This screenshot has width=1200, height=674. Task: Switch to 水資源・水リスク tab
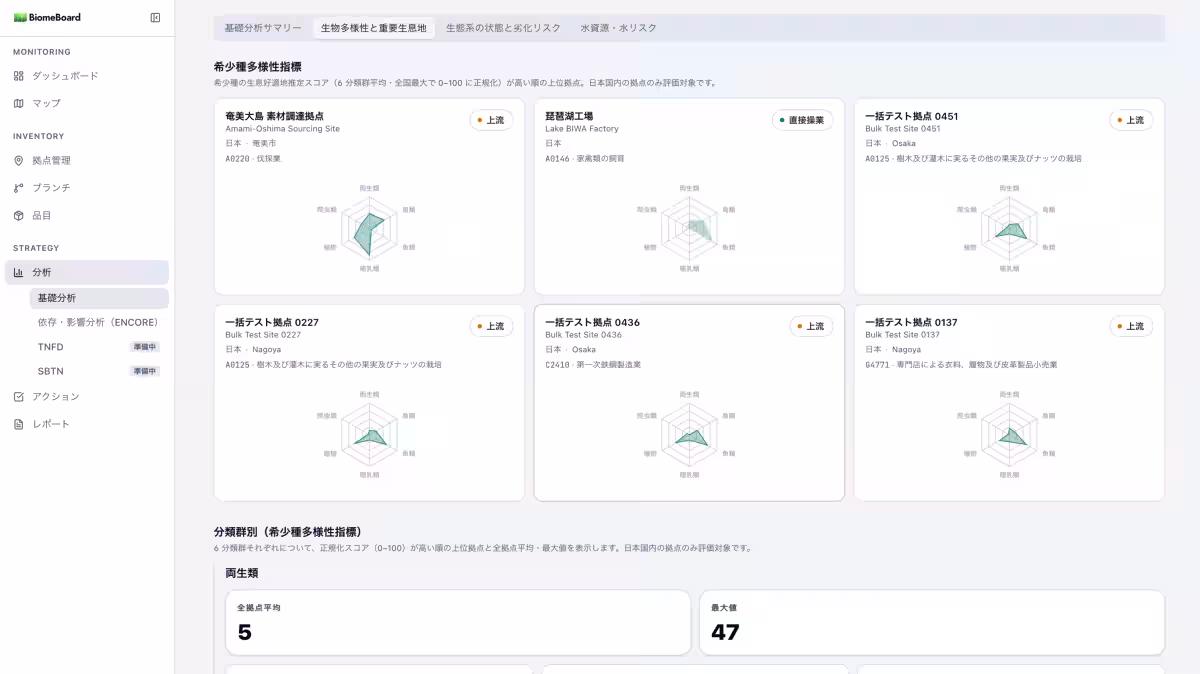click(619, 28)
